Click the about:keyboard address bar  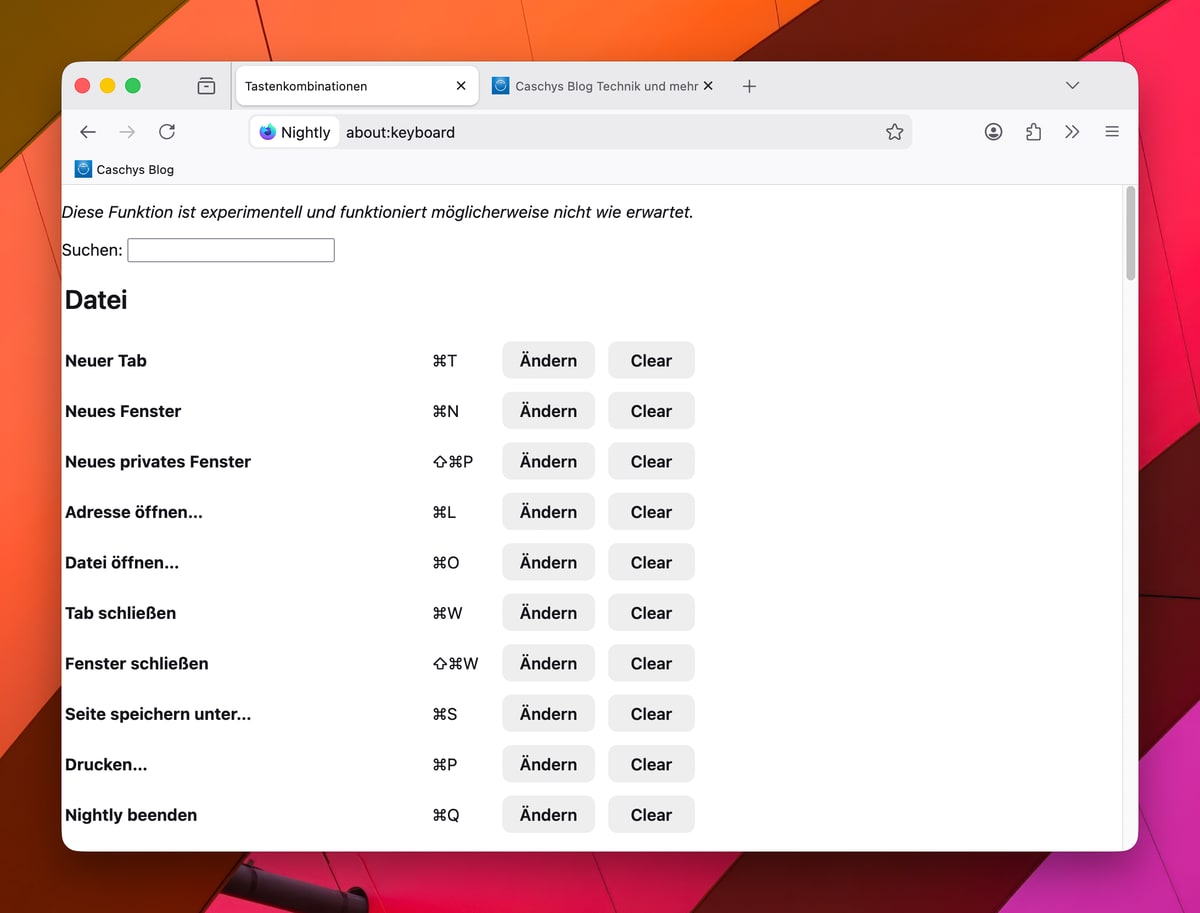point(600,132)
